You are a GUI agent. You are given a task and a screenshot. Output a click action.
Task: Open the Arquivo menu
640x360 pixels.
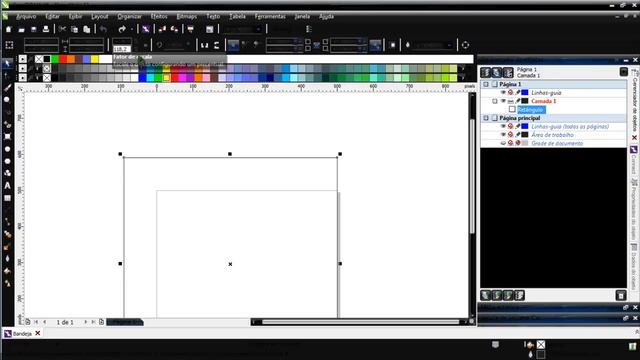pyautogui.click(x=26, y=17)
